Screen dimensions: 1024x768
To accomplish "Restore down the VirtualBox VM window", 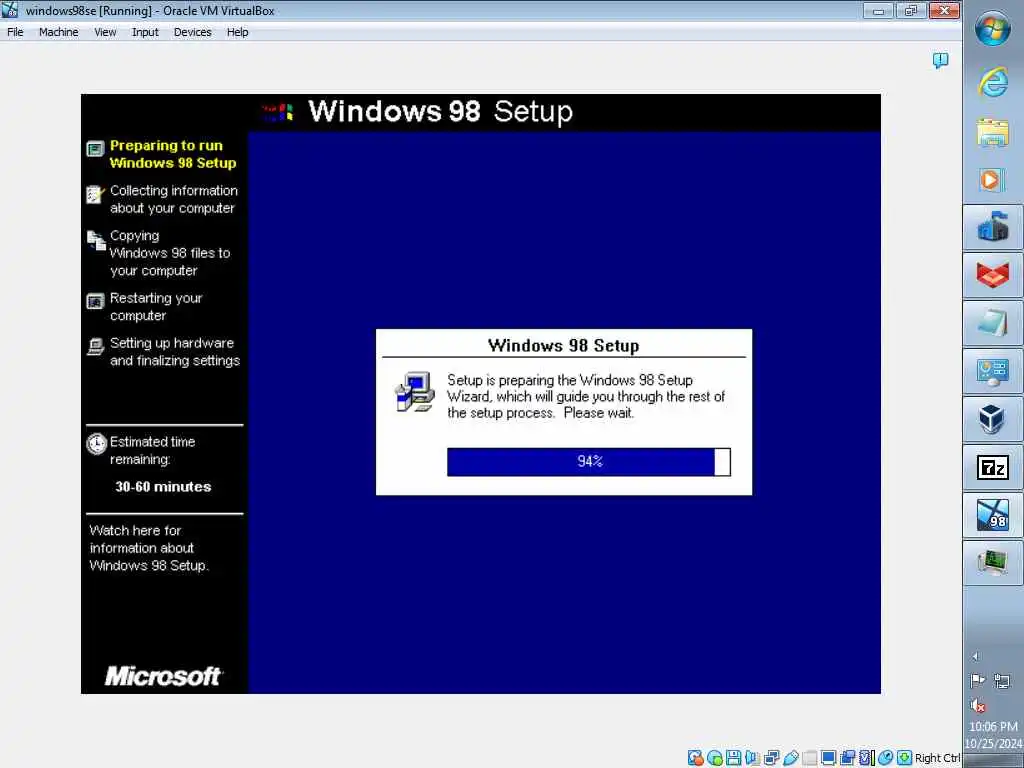I will (x=910, y=10).
